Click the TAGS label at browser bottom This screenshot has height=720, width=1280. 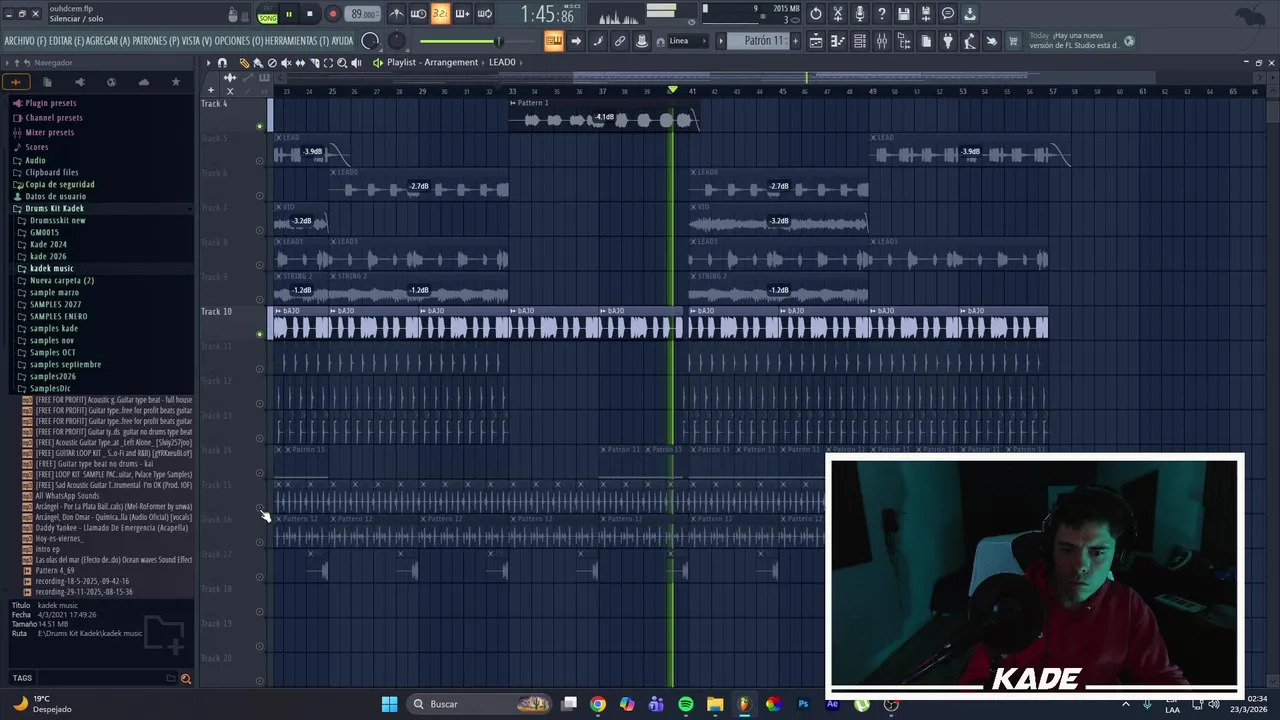pyautogui.click(x=22, y=678)
